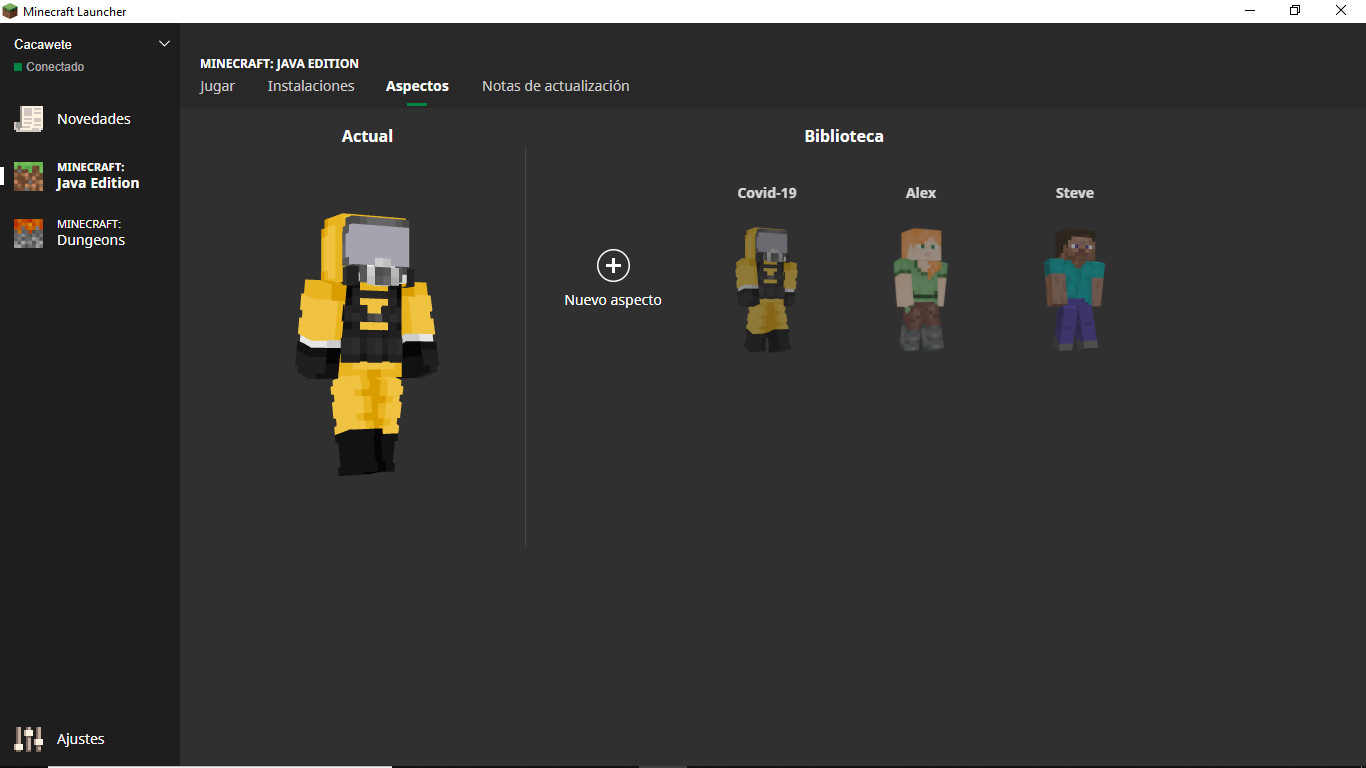Select the Java Edition grass block icon
Image resolution: width=1366 pixels, height=768 pixels.
(28, 176)
